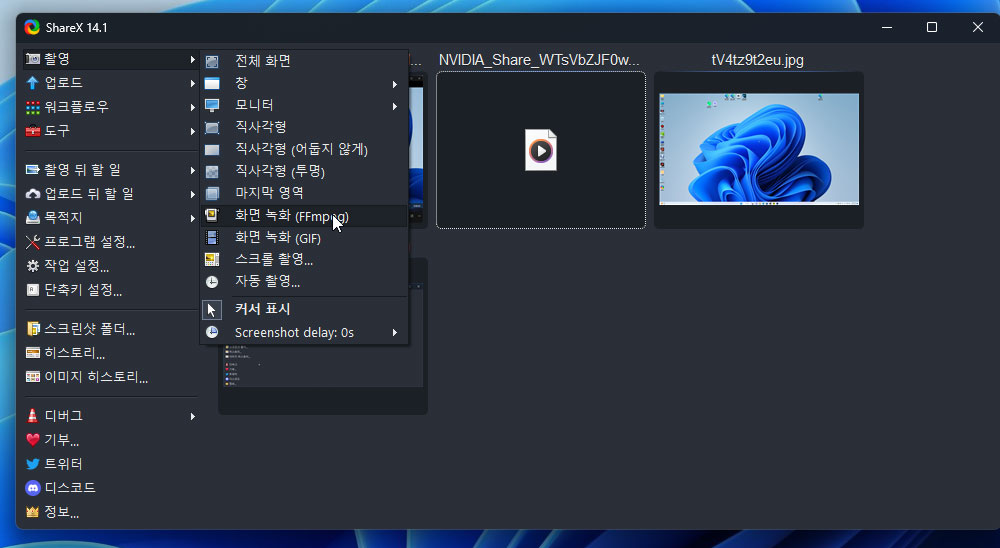Select the tV4tz9t2eu.jpg desktop thumbnail
The height and width of the screenshot is (548, 1000).
click(759, 149)
